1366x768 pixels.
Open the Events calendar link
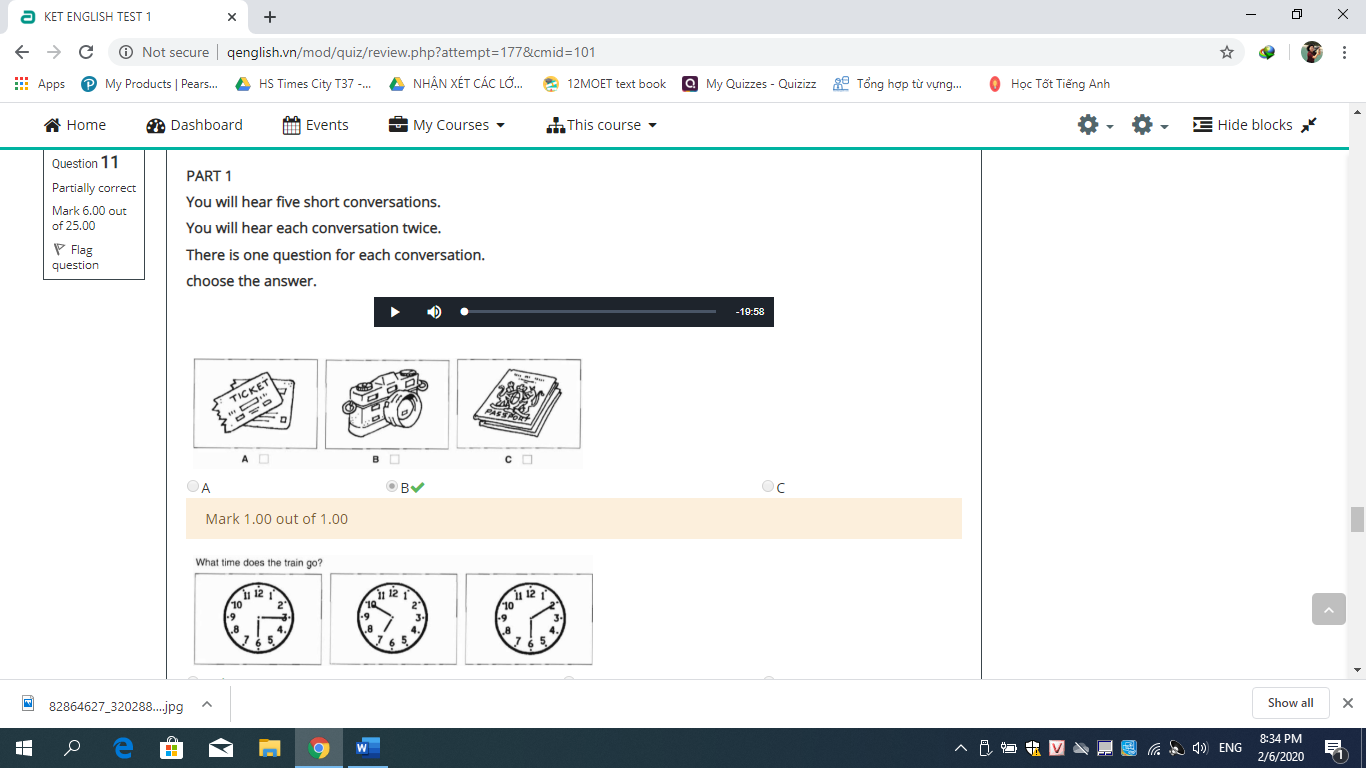click(x=315, y=125)
